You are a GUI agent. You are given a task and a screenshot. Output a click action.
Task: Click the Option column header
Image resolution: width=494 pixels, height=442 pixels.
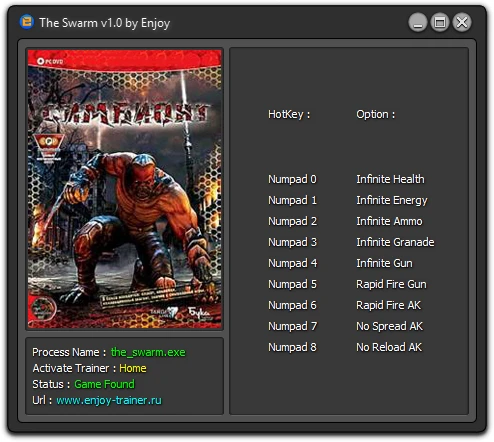coord(376,114)
